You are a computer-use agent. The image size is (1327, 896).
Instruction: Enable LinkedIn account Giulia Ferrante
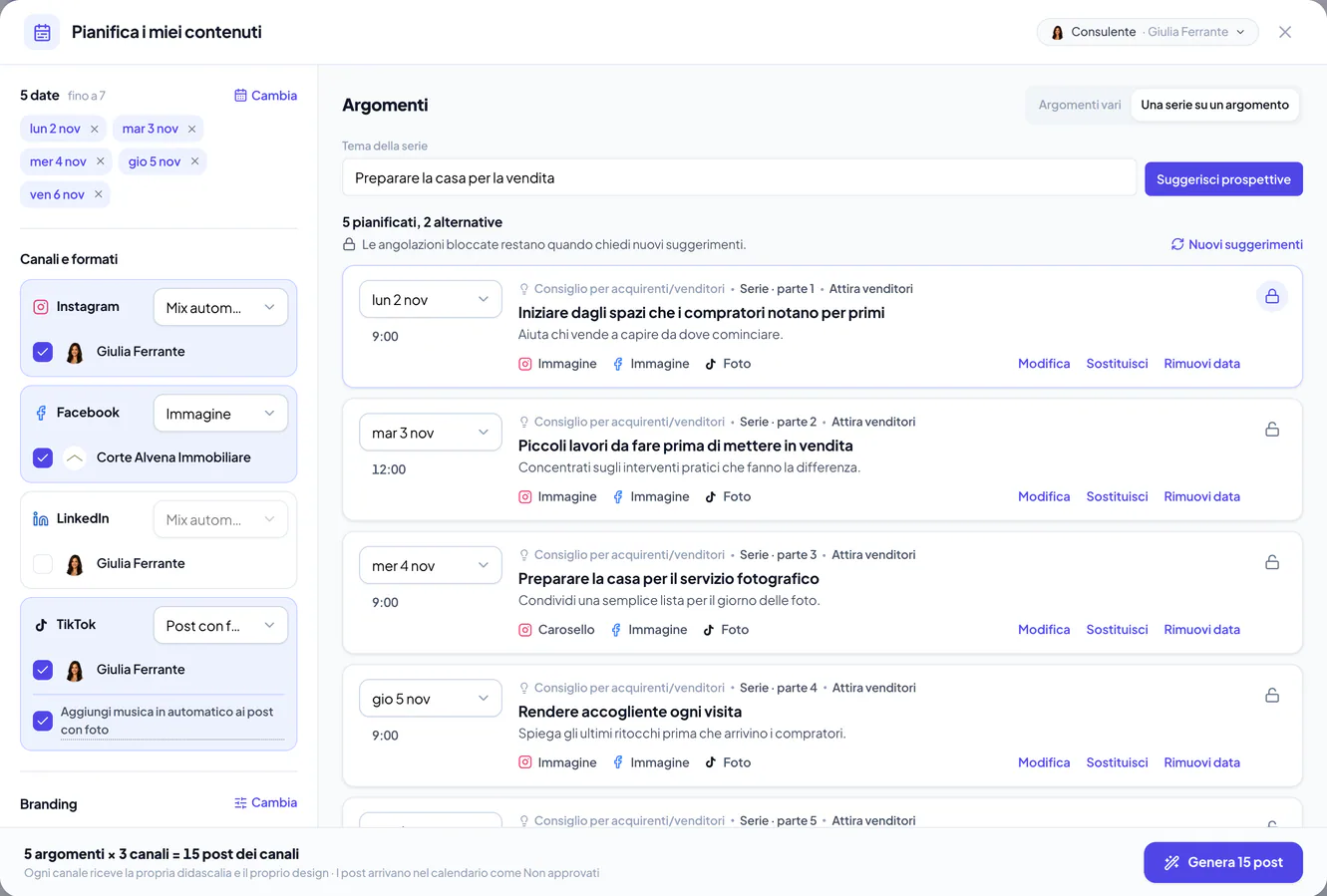(x=43, y=564)
